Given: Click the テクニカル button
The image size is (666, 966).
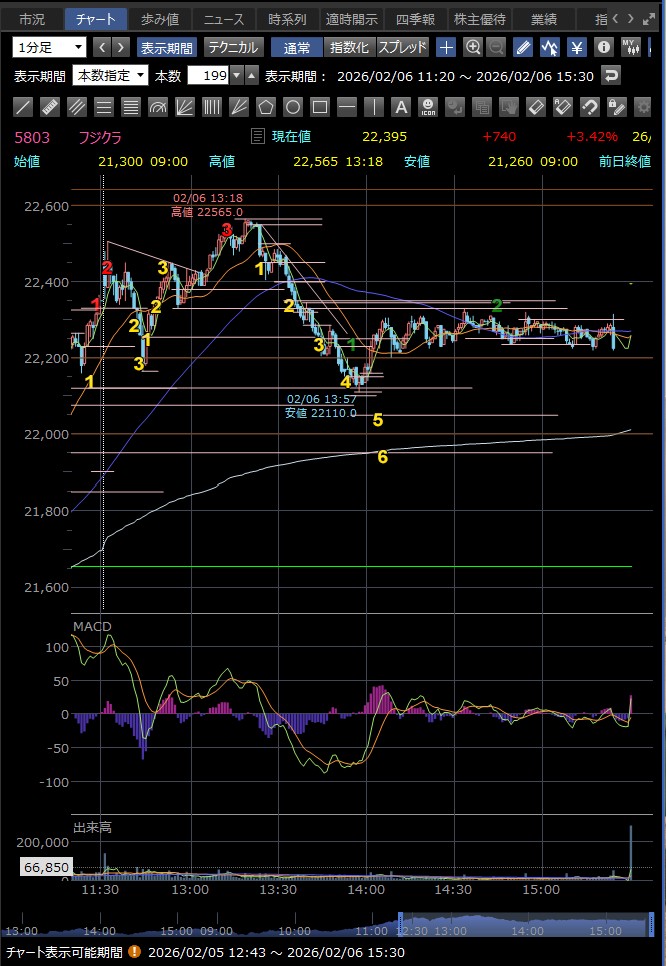Looking at the screenshot, I should 233,47.
